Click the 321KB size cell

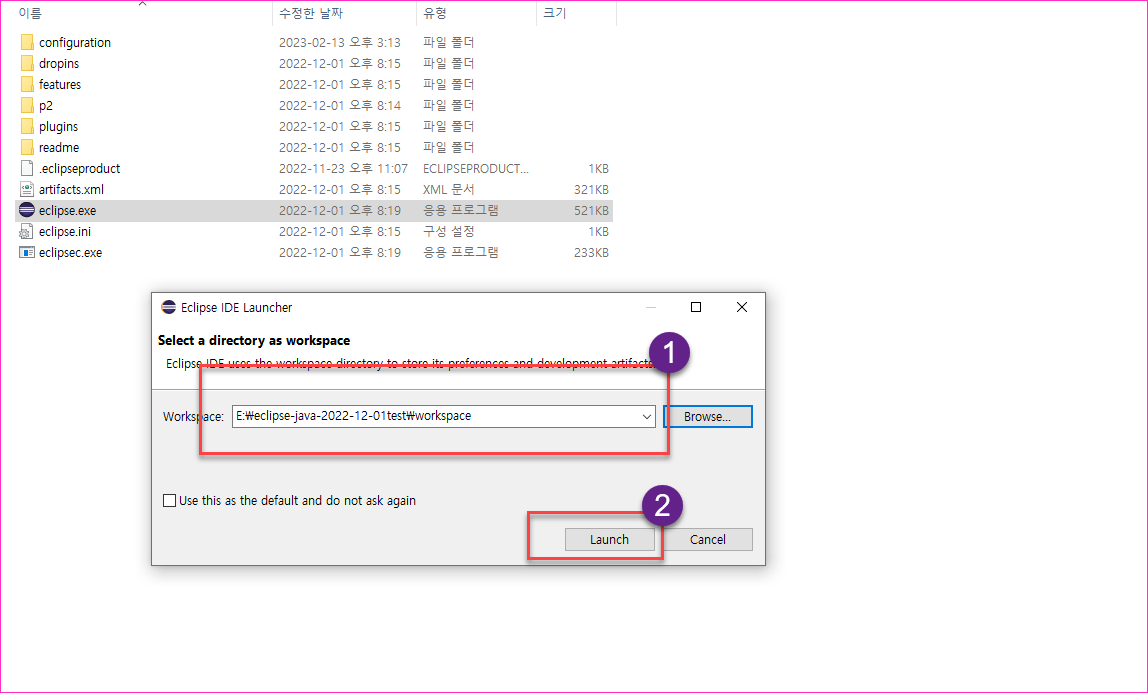(x=591, y=190)
